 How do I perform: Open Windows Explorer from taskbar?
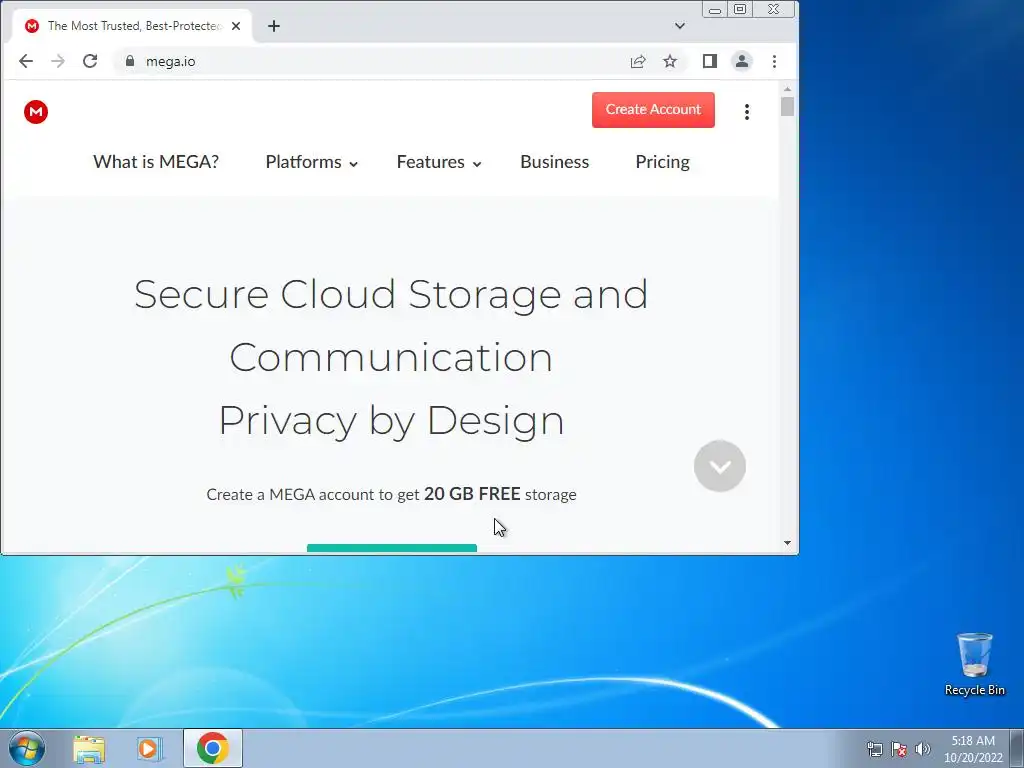(89, 748)
